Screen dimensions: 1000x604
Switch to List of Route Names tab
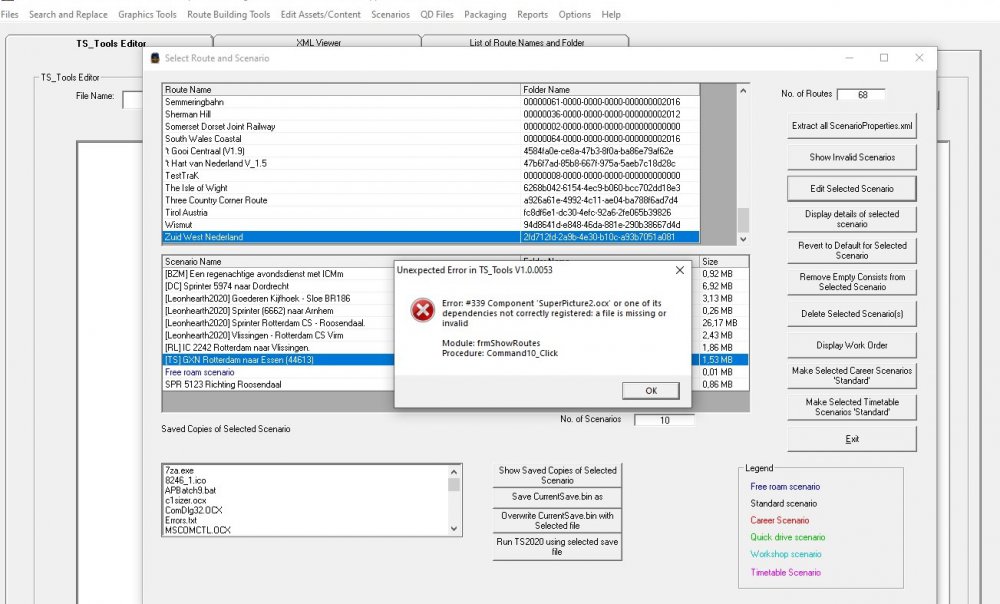tap(525, 43)
